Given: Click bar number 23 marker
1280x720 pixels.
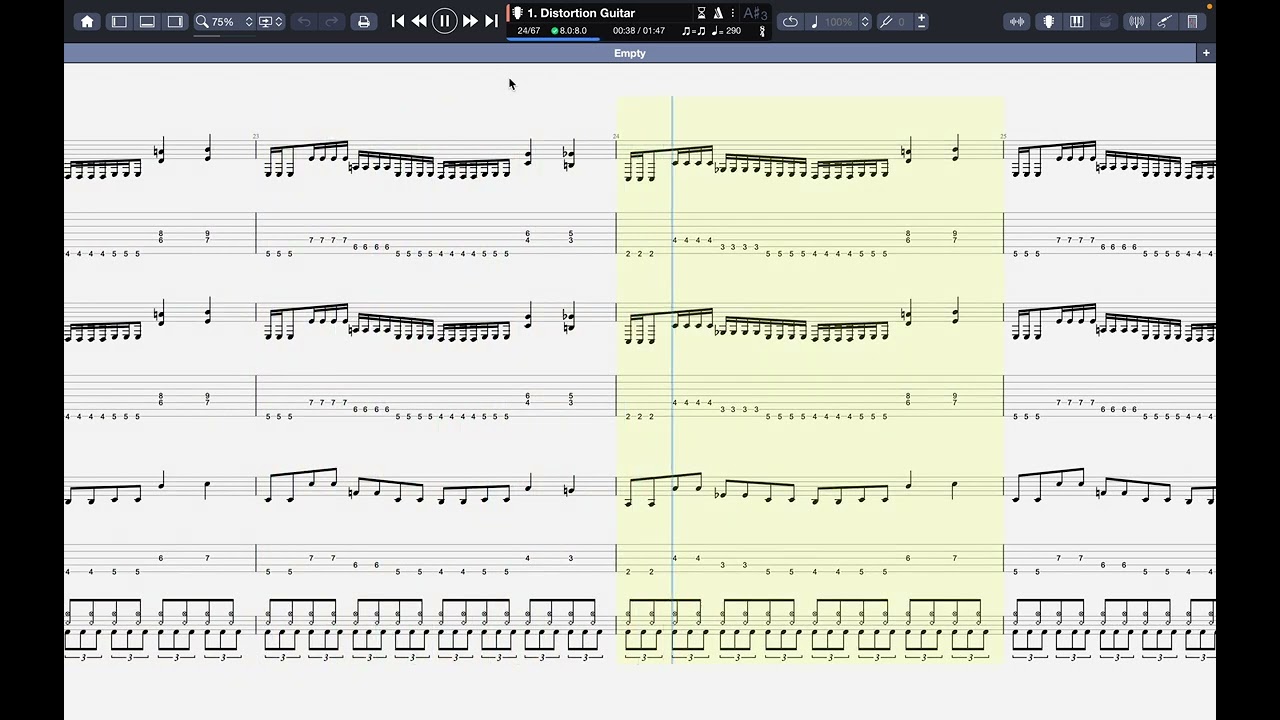Looking at the screenshot, I should coord(256,136).
